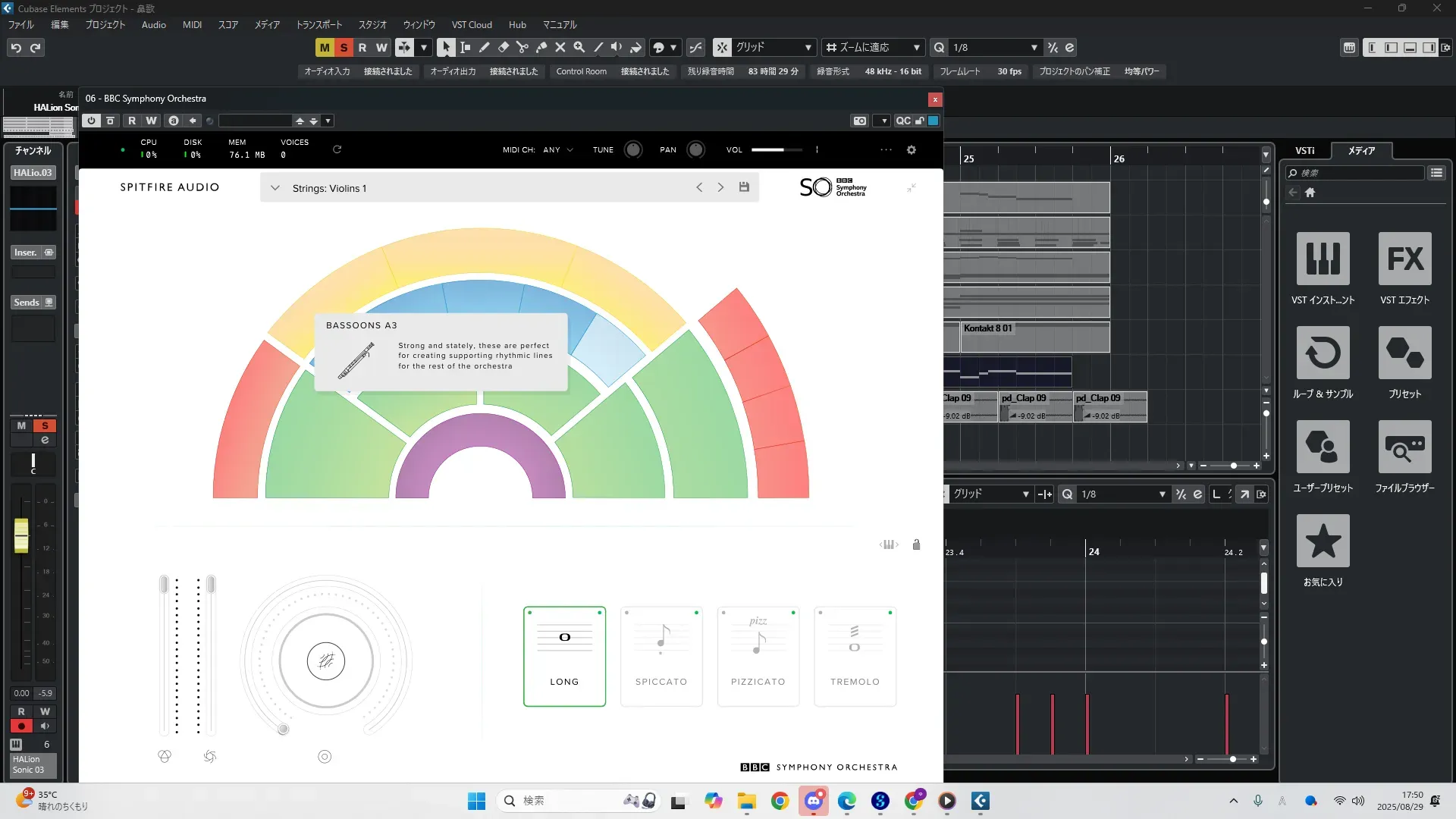Open VST Effects FX tile
The width and height of the screenshot is (1456, 819).
tap(1404, 259)
